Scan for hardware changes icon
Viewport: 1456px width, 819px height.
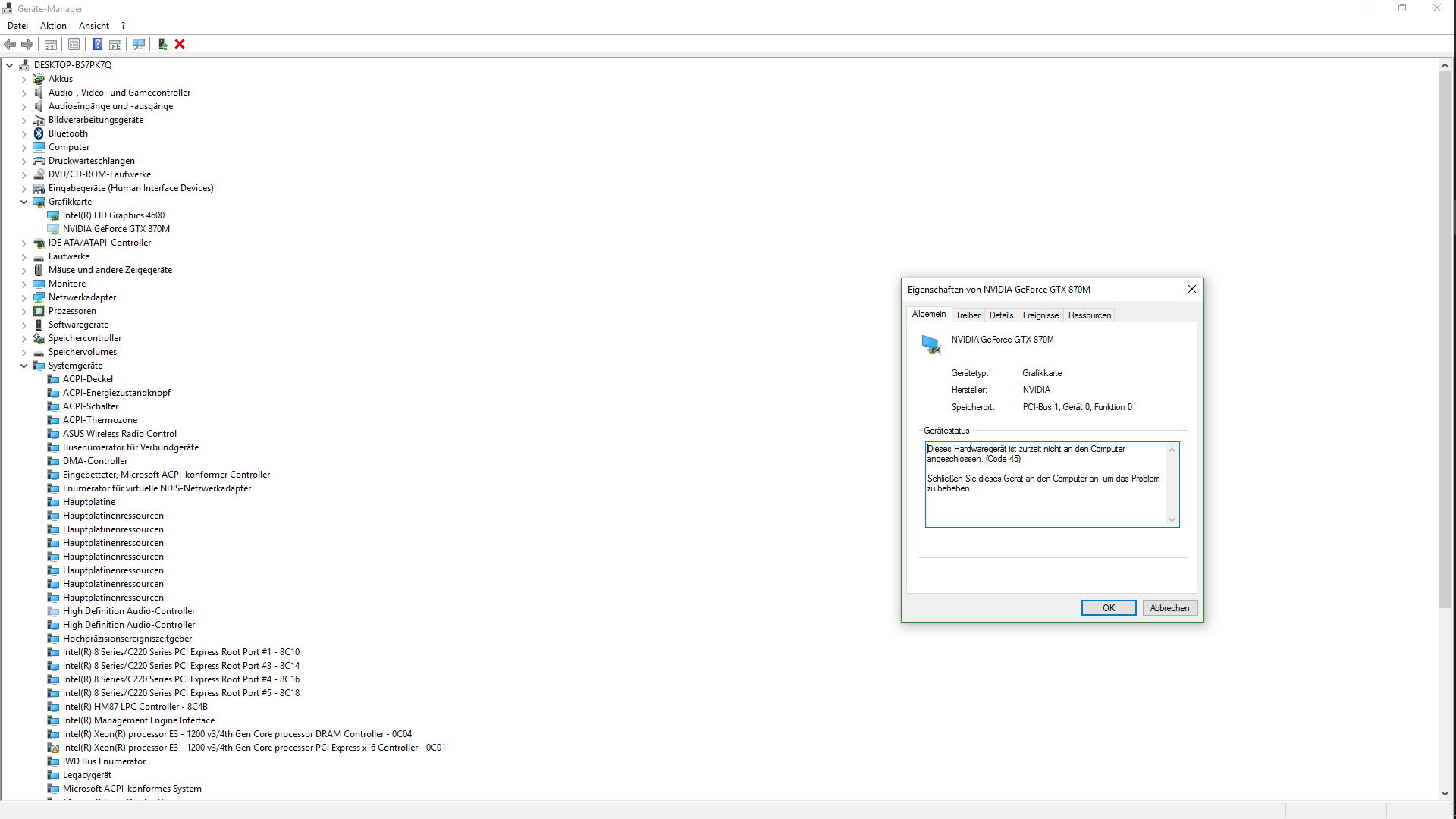point(139,44)
